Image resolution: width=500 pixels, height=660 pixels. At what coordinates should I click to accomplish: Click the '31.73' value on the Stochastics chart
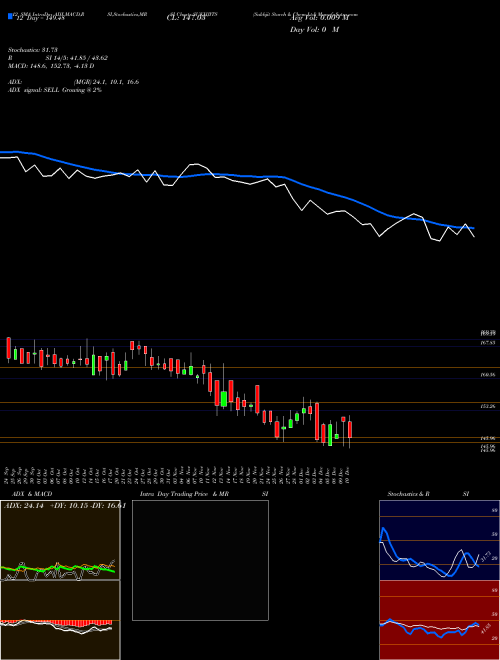484,557
